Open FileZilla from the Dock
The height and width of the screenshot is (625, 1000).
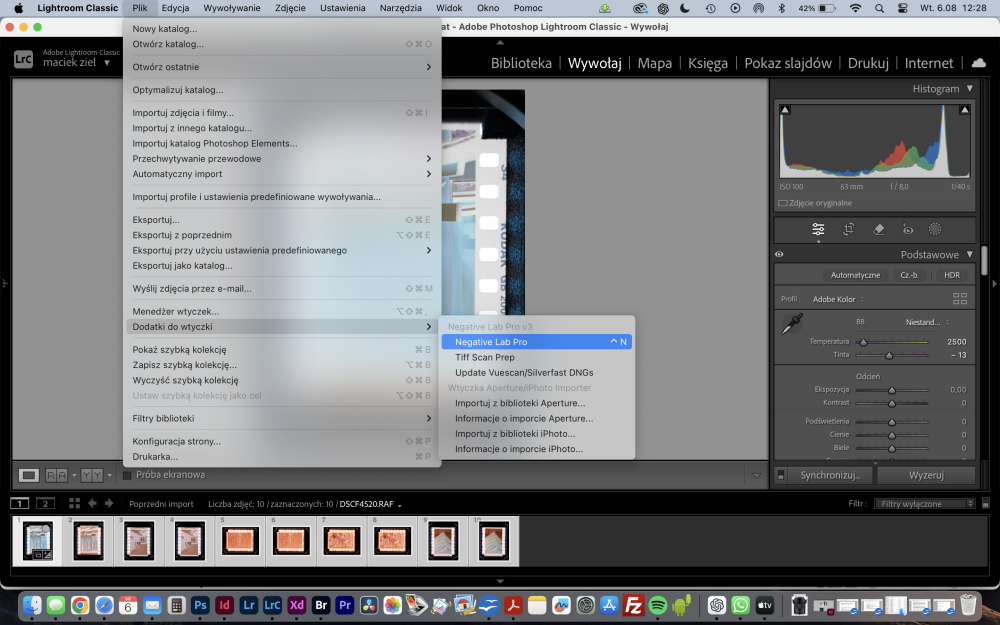633,605
